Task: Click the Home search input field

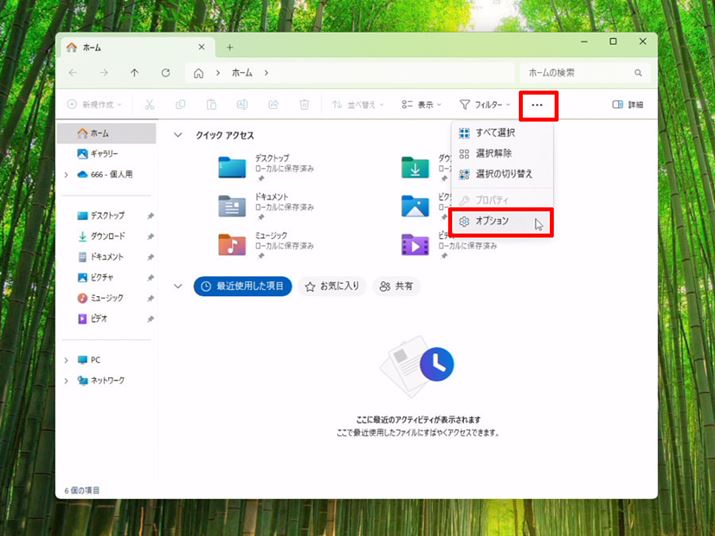Action: click(575, 73)
